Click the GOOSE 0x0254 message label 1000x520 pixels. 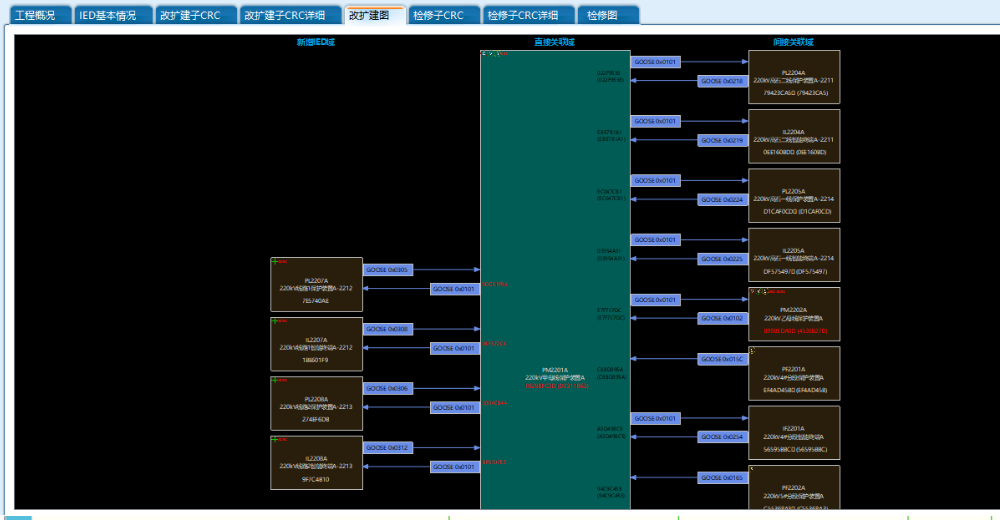point(721,437)
